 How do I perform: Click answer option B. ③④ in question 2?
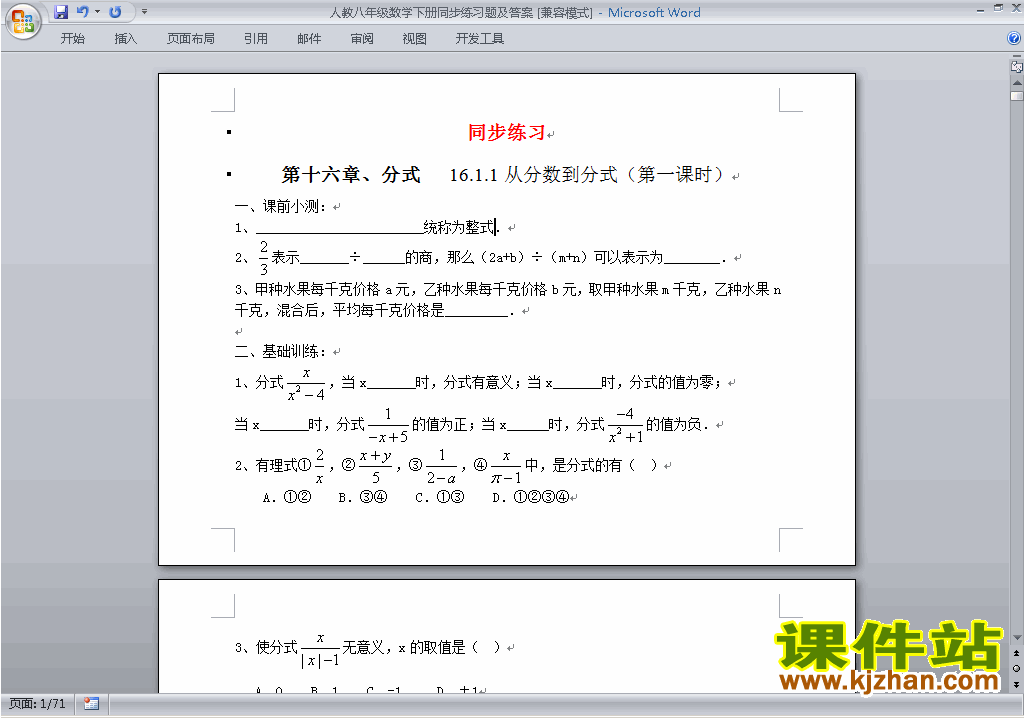tap(363, 497)
